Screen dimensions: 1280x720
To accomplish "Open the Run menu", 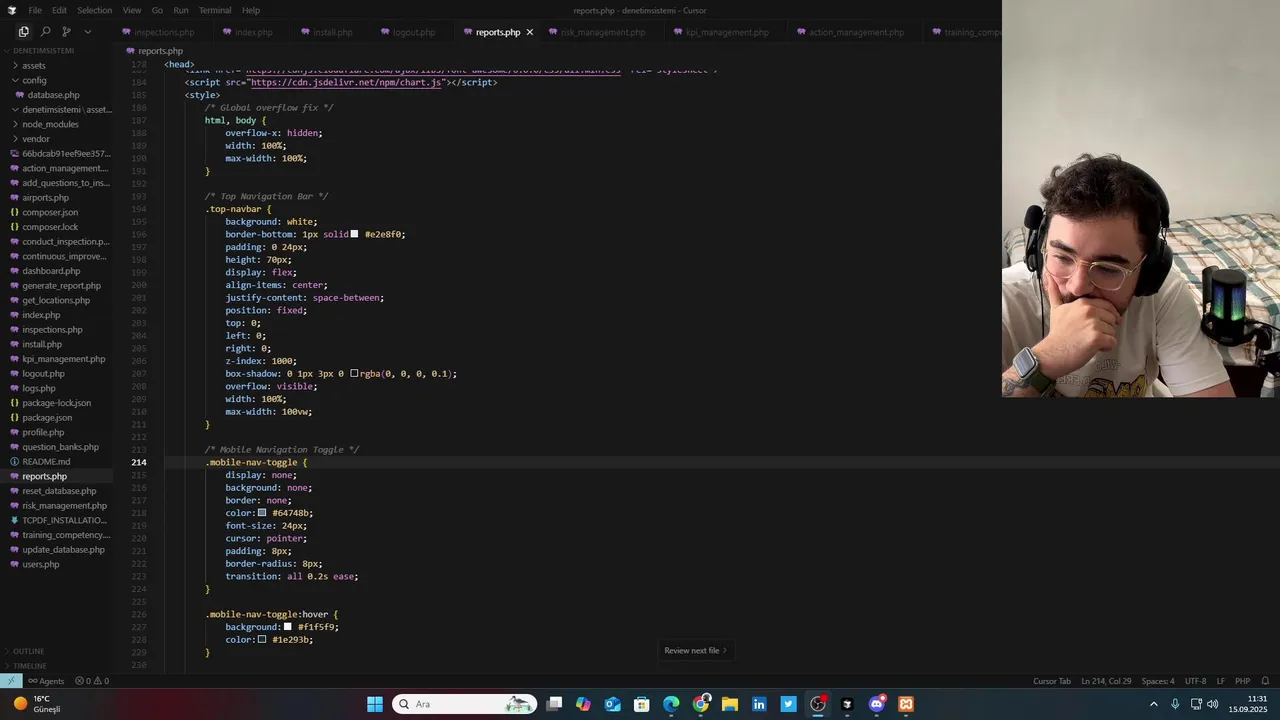I will click(x=181, y=10).
